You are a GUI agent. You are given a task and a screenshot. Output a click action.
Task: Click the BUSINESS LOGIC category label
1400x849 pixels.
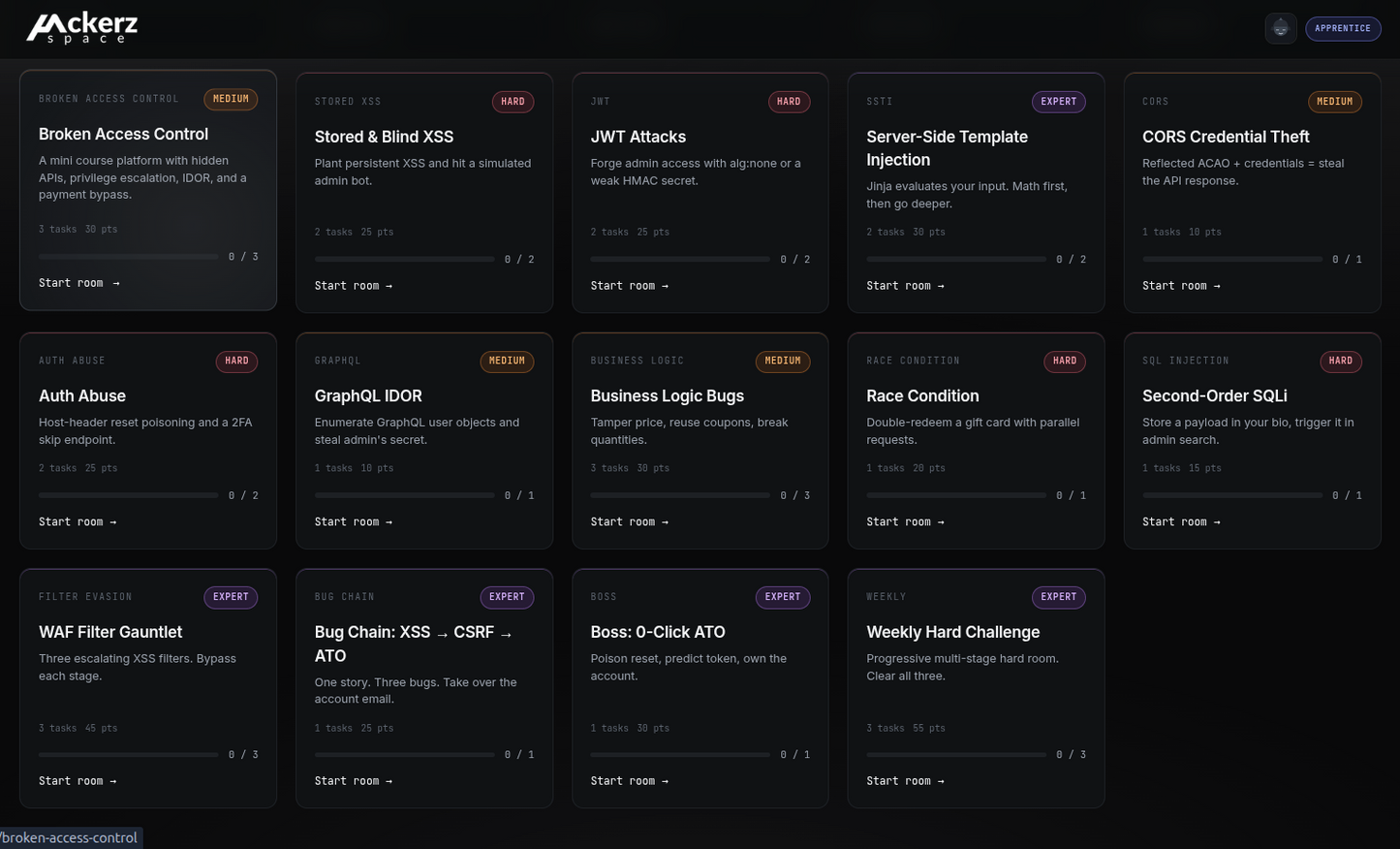[637, 361]
